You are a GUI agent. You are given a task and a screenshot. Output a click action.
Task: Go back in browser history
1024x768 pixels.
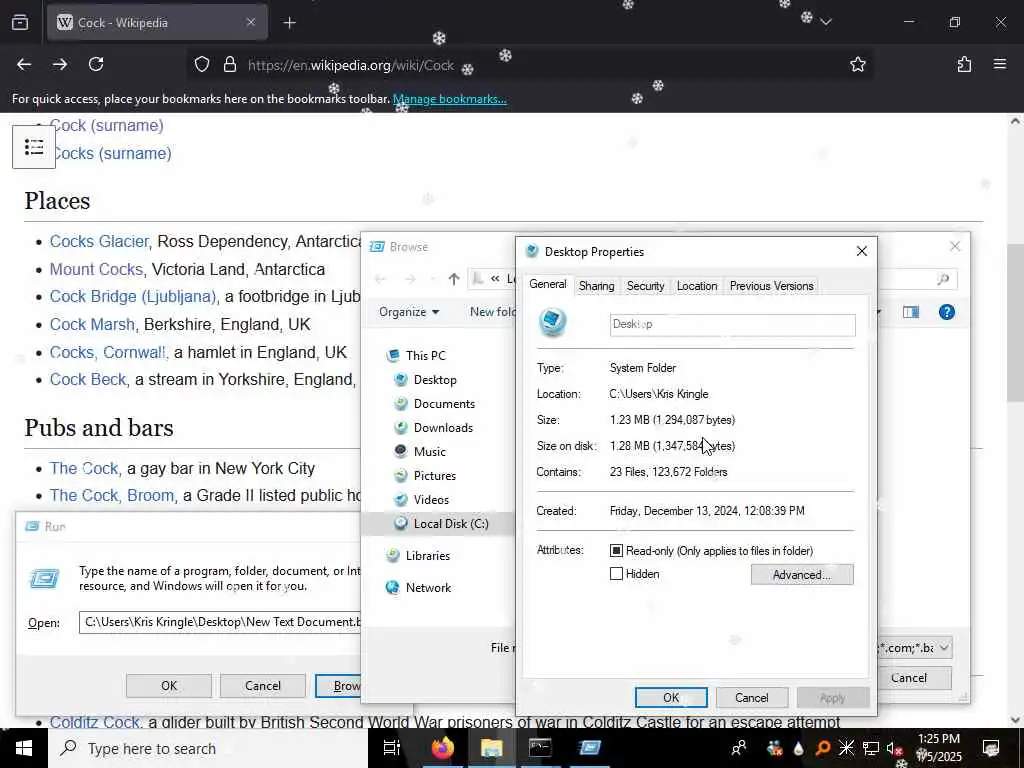click(24, 64)
